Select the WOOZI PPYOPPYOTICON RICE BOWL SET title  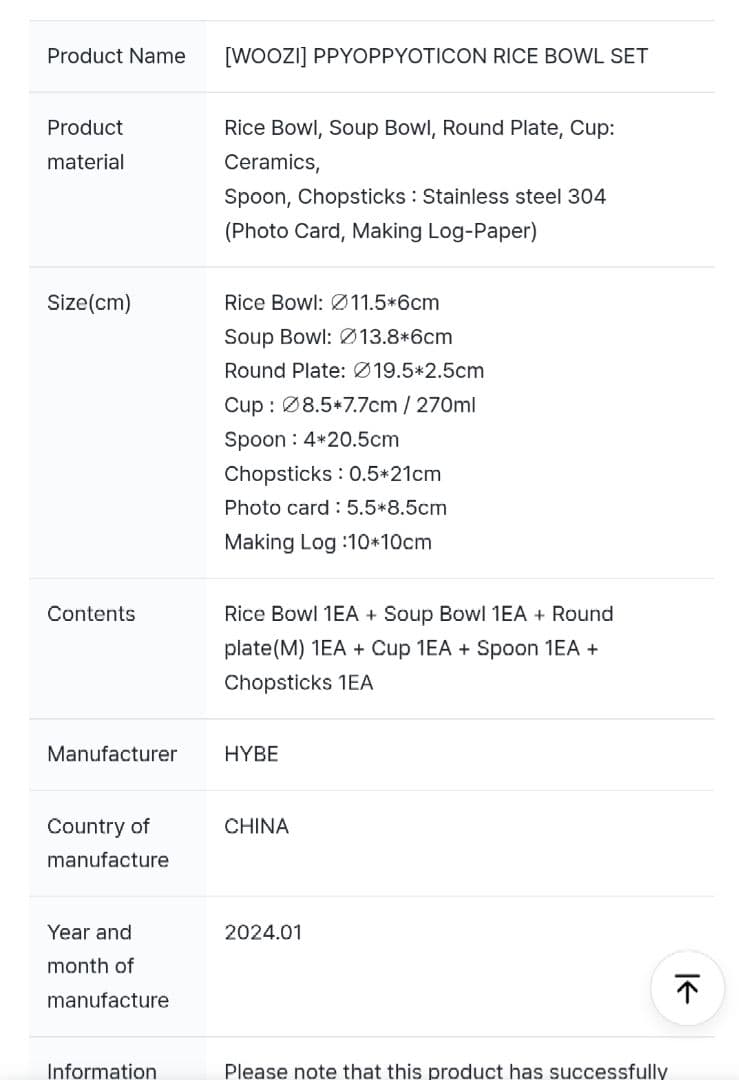pyautogui.click(x=436, y=56)
